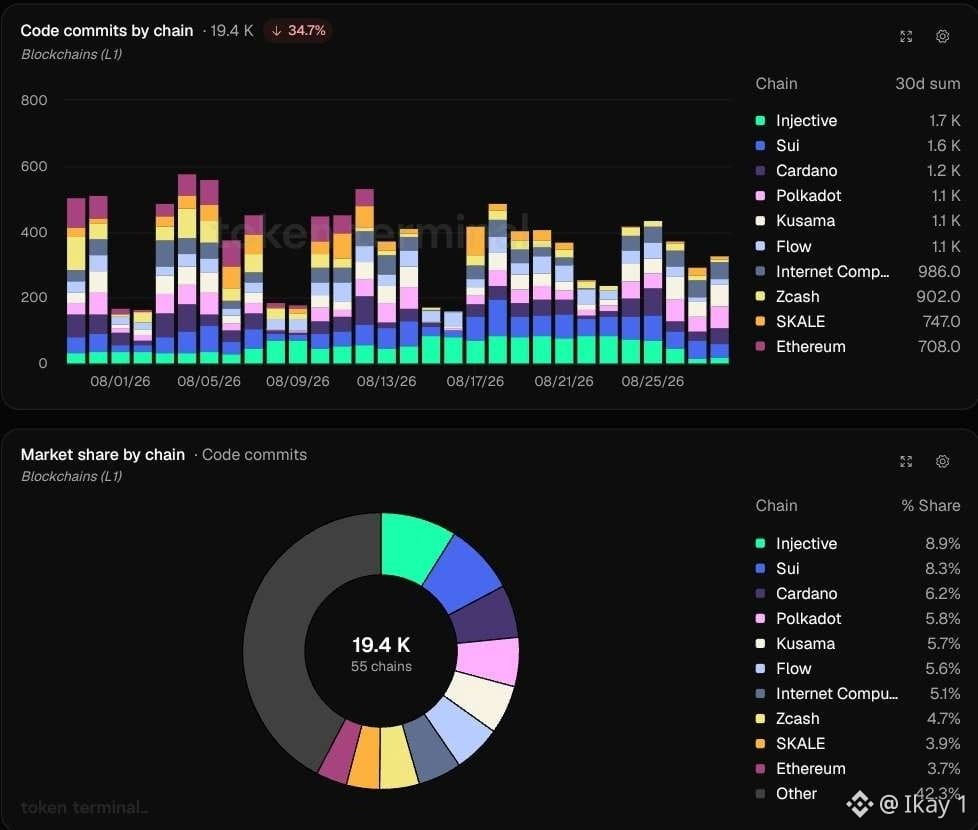Open settings gear for Code commits chart
Image resolution: width=978 pixels, height=830 pixels.
[942, 36]
